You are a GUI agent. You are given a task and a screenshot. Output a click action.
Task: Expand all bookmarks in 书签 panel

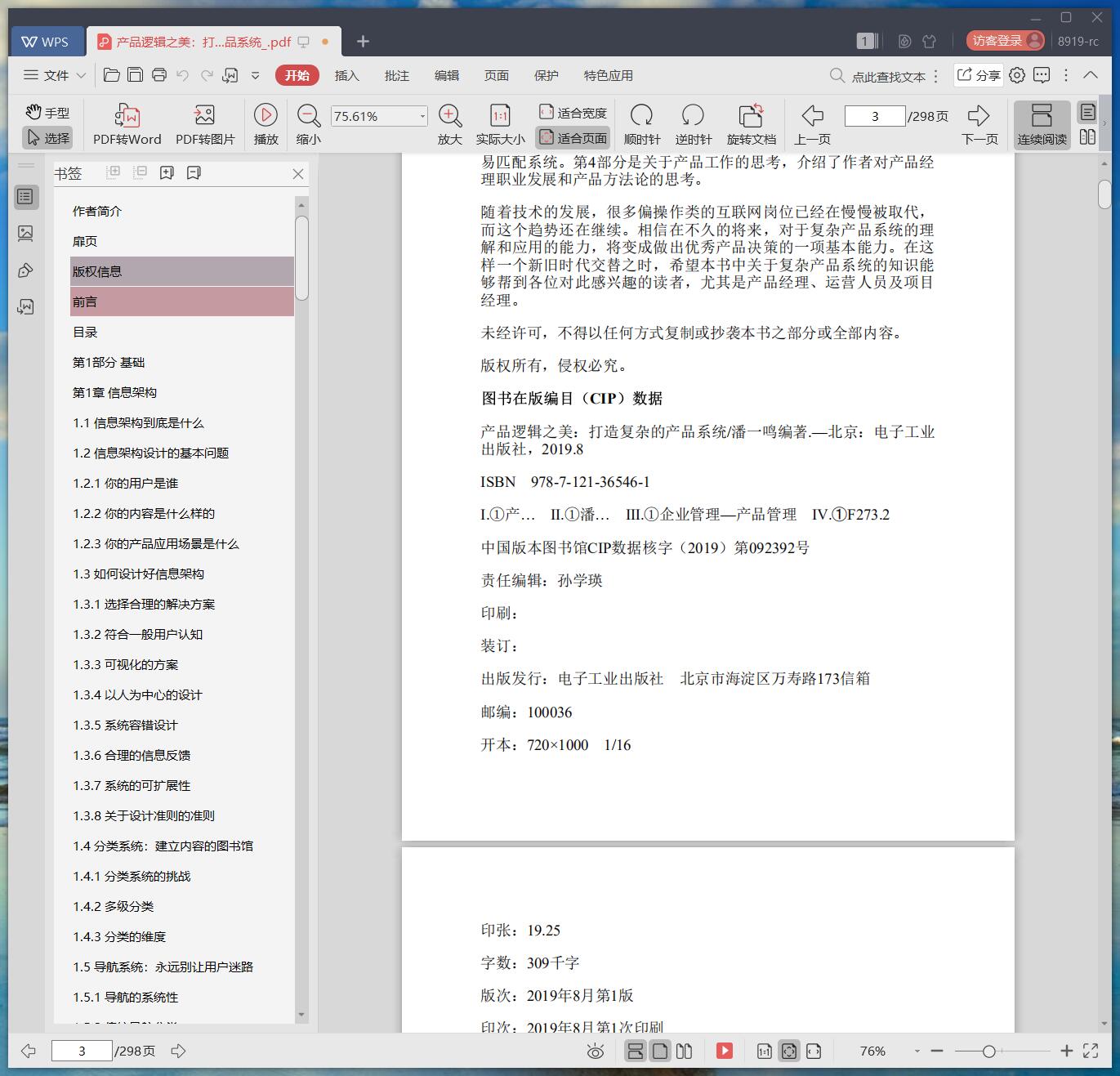point(114,172)
